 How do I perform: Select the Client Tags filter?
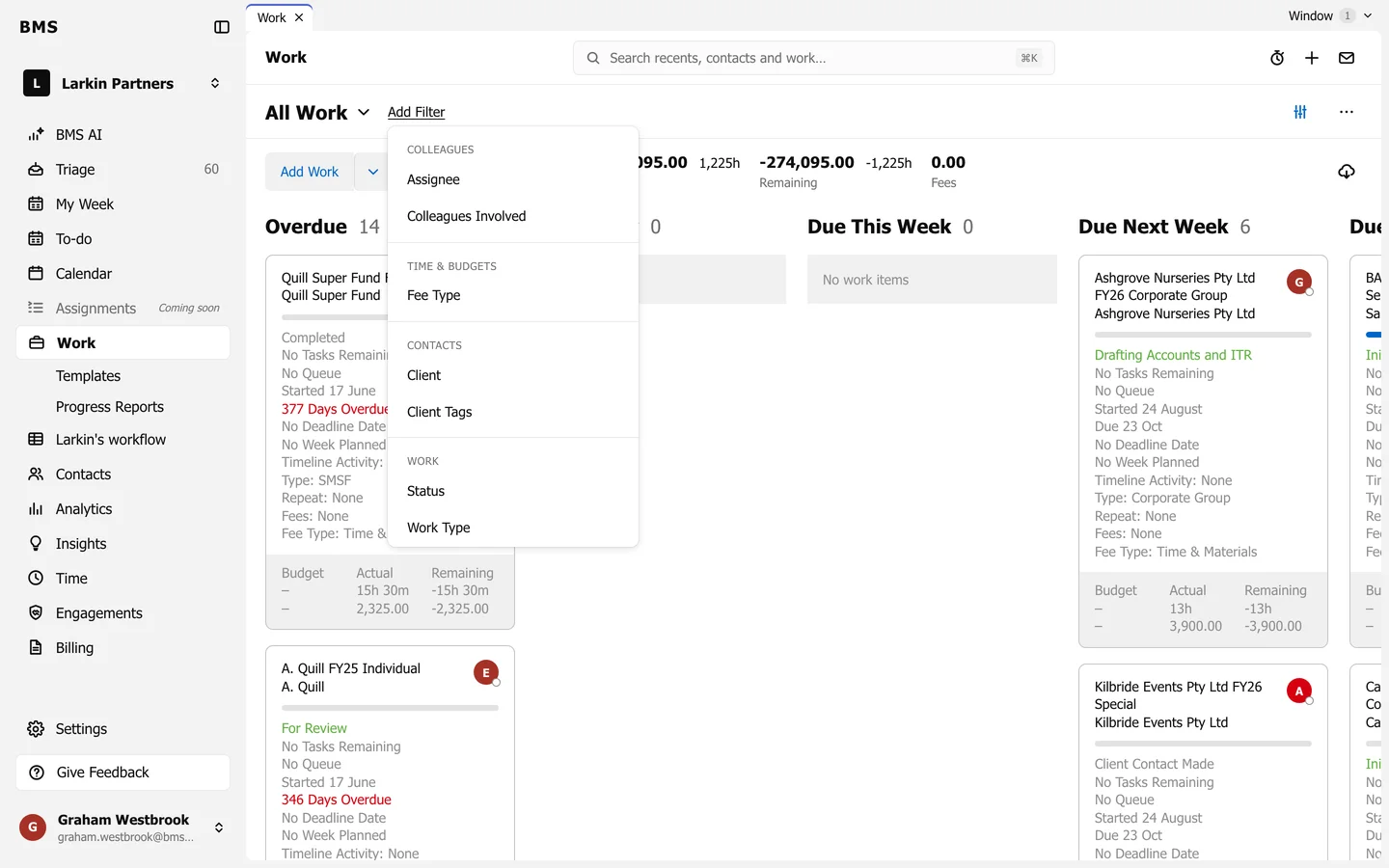click(x=513, y=412)
